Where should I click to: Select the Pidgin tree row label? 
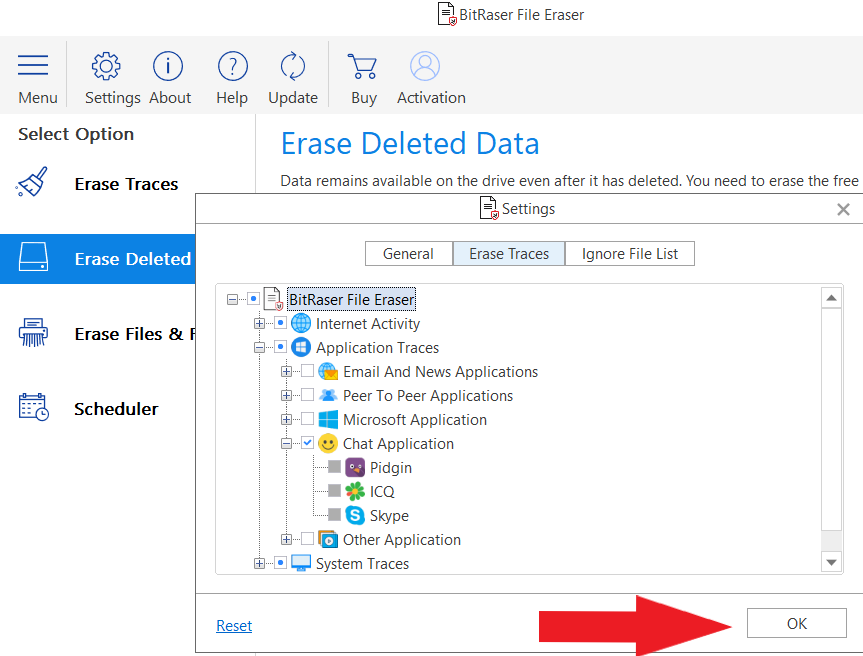click(x=391, y=468)
